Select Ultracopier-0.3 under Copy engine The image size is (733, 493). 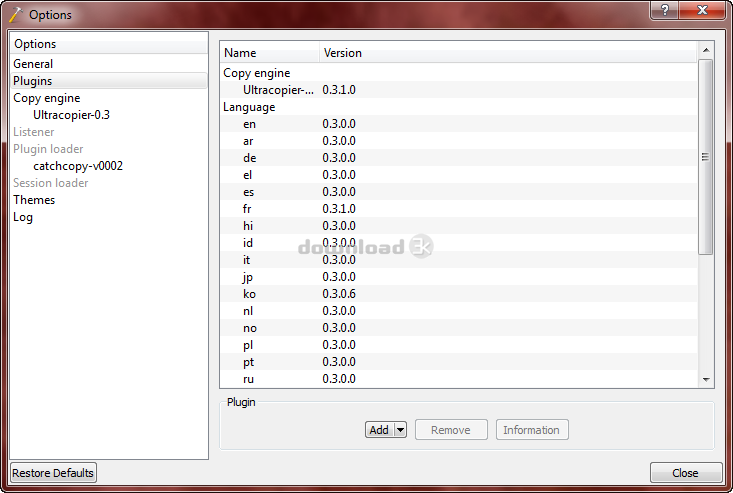[71, 115]
